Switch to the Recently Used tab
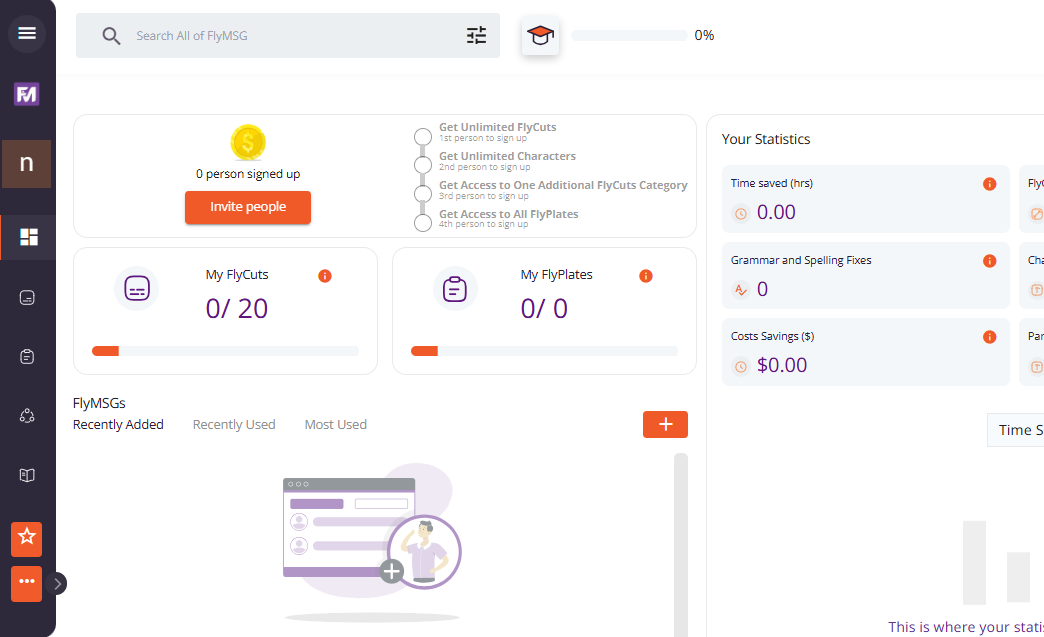Image resolution: width=1044 pixels, height=637 pixels. click(234, 425)
